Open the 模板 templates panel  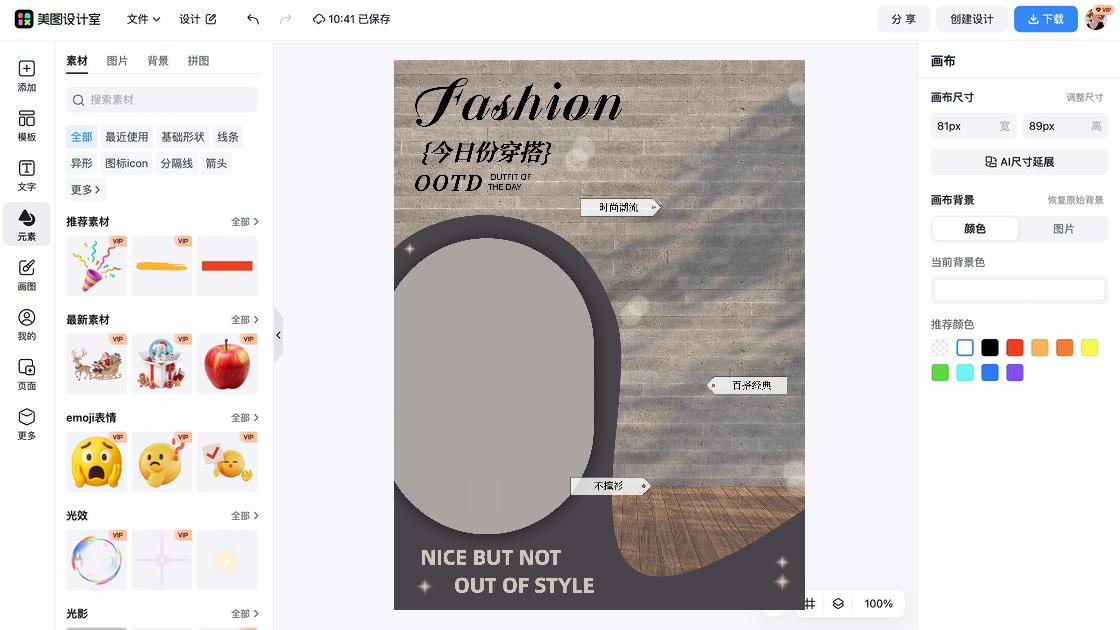point(27,125)
